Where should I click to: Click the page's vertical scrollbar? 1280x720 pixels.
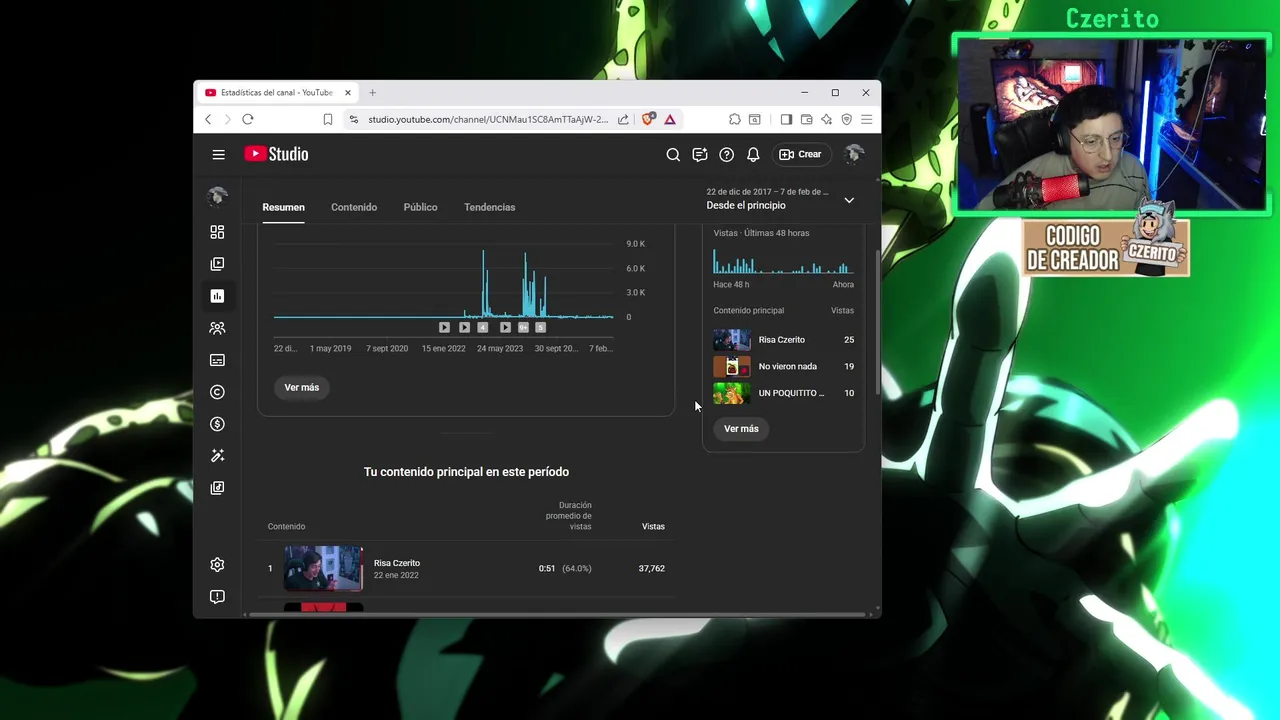(877, 320)
